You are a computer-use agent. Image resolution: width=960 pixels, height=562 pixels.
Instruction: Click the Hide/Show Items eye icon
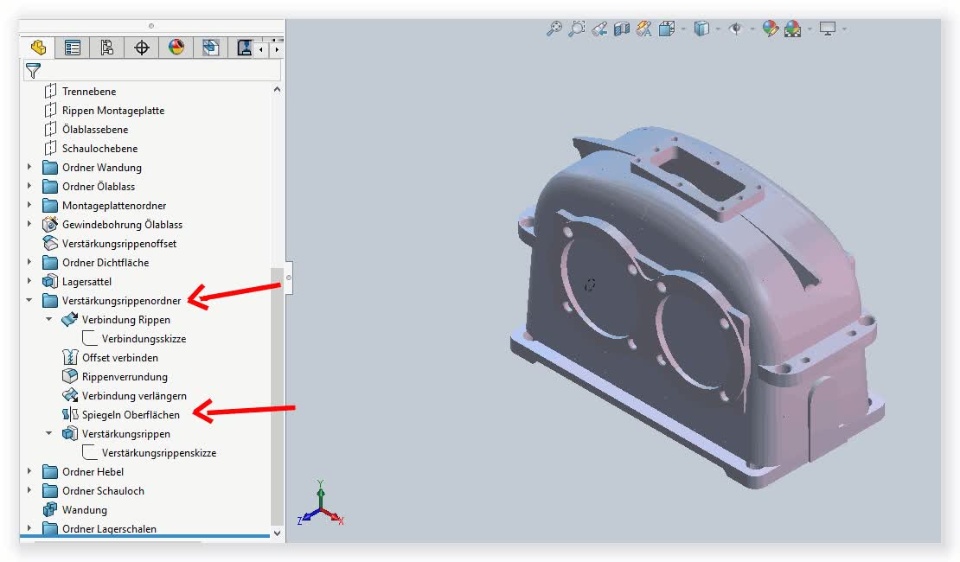tap(736, 28)
